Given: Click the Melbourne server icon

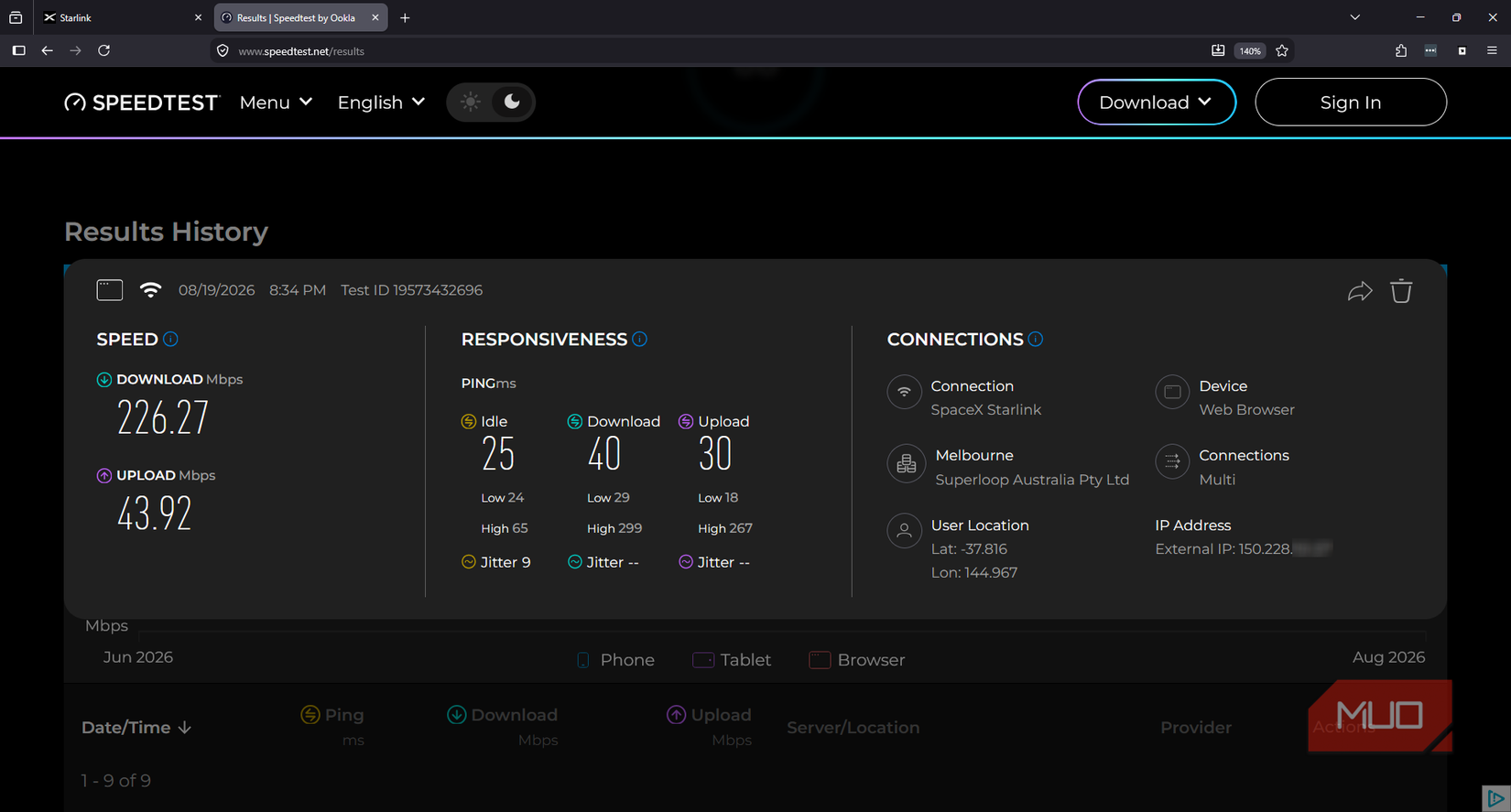Looking at the screenshot, I should 906,463.
